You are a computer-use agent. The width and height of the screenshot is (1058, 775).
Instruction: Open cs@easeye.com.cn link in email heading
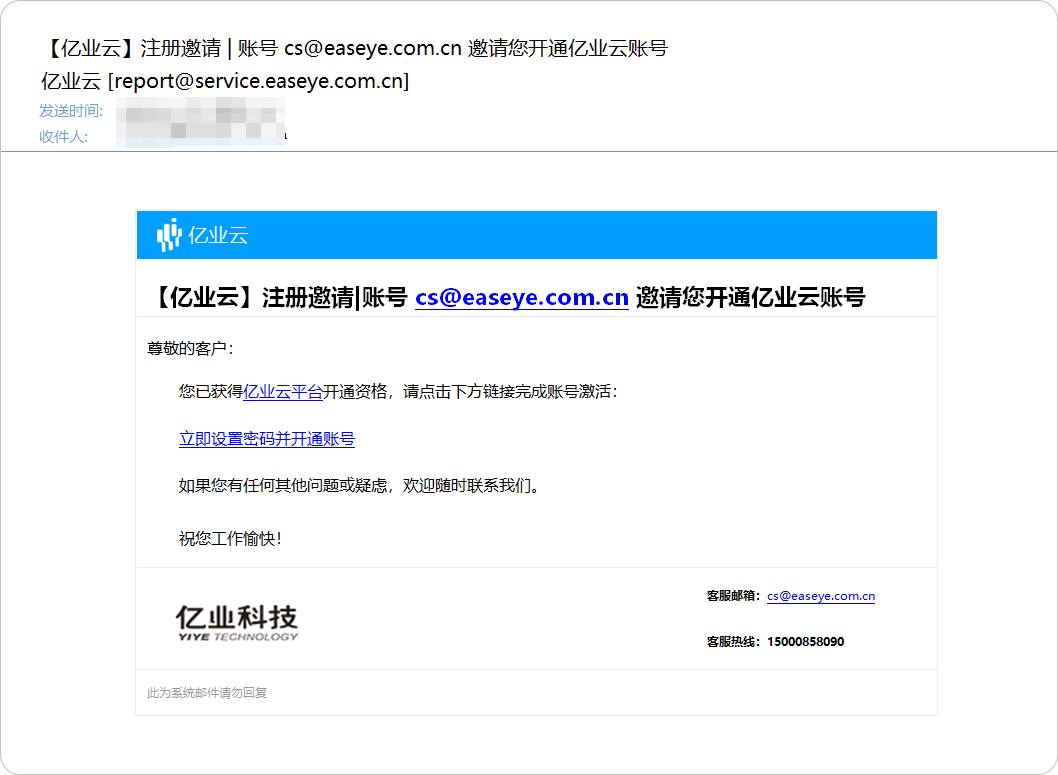(x=522, y=297)
